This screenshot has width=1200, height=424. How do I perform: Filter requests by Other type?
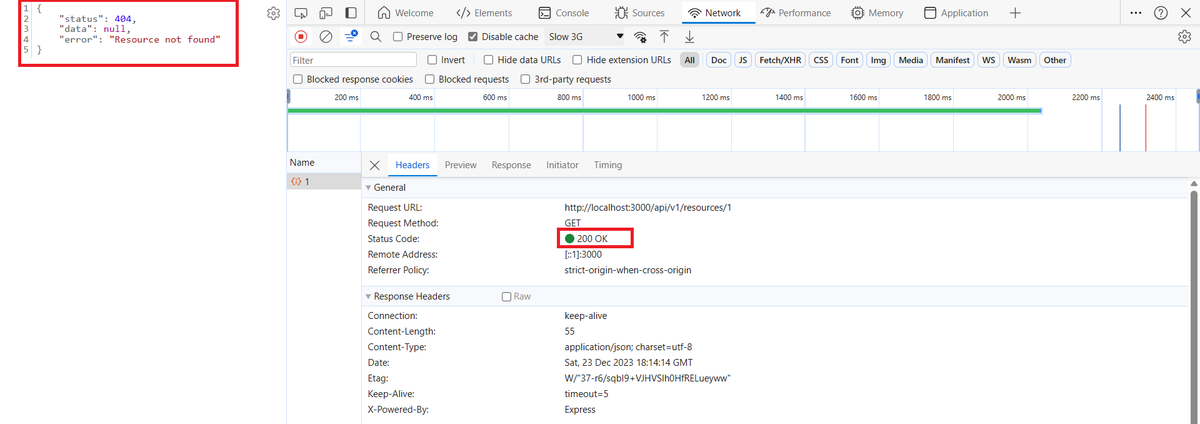tap(1055, 60)
